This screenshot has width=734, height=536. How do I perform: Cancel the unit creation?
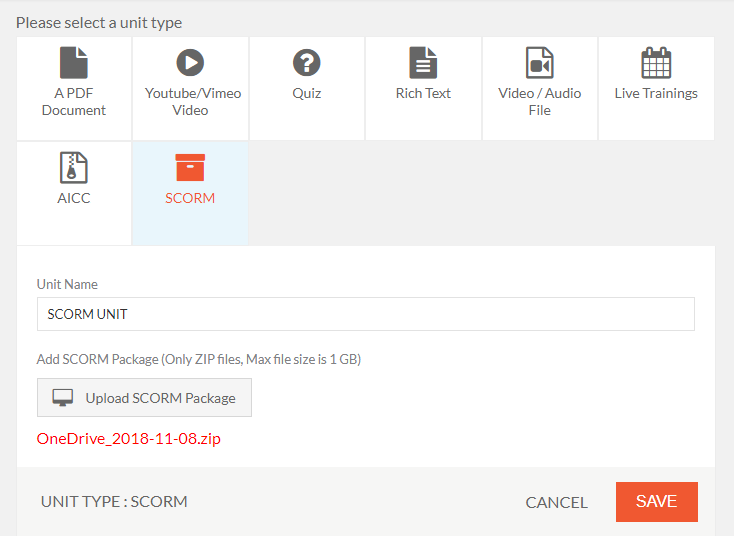point(556,502)
